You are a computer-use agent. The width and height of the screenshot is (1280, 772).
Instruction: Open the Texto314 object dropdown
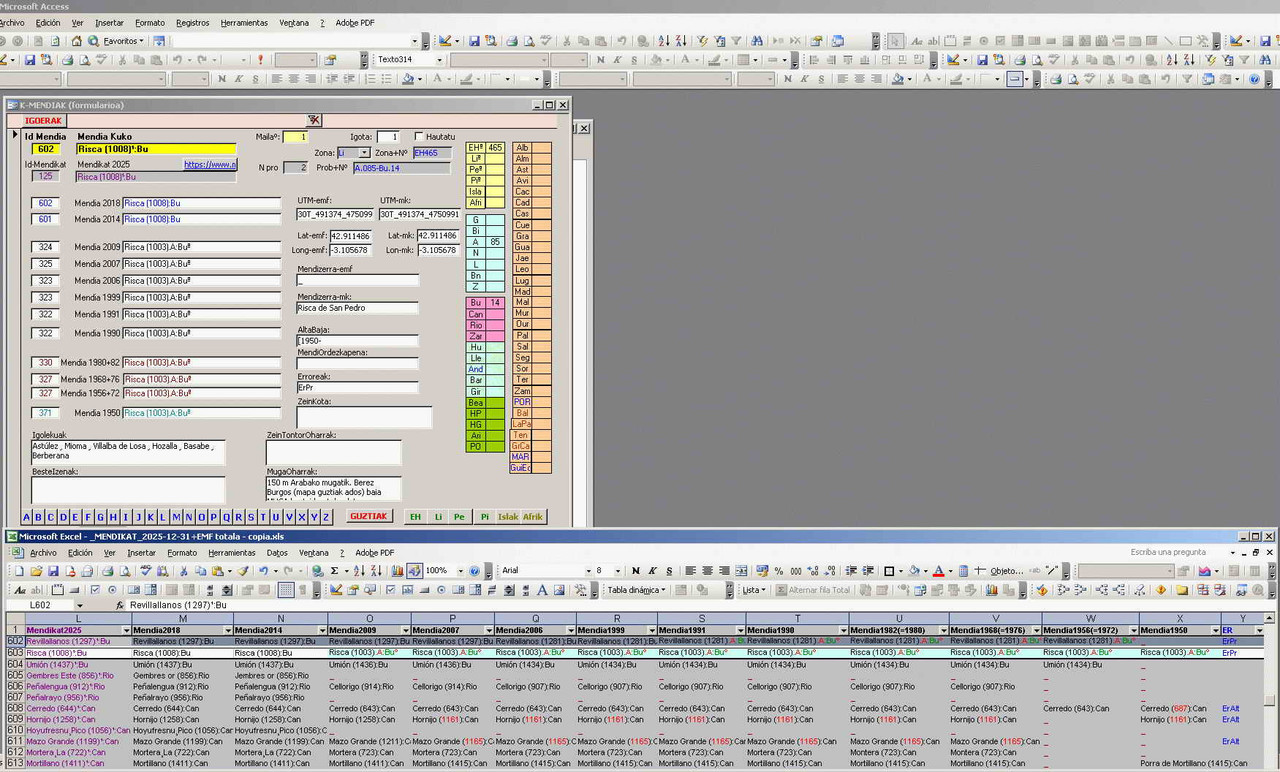(x=439, y=60)
